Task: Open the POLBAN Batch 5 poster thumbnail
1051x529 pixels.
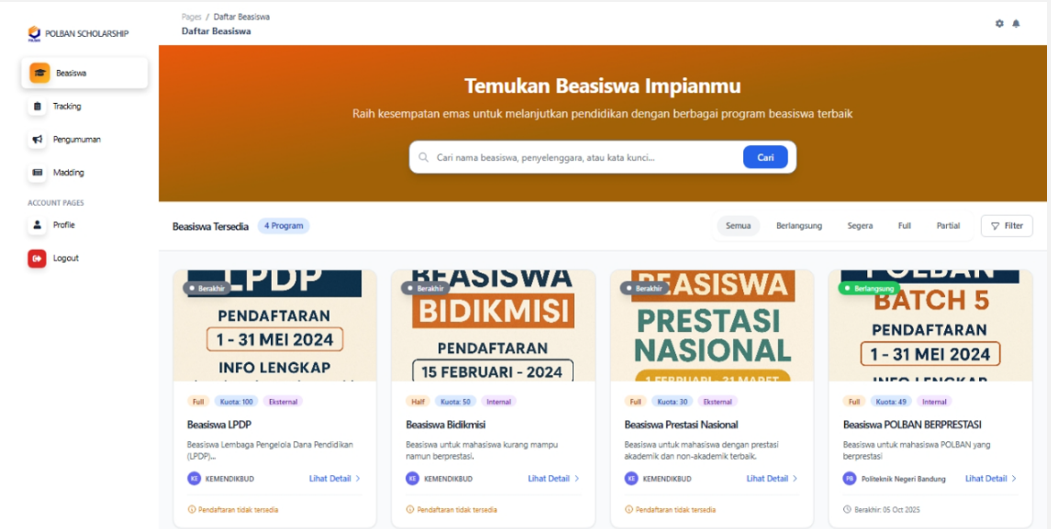Action: point(930,326)
